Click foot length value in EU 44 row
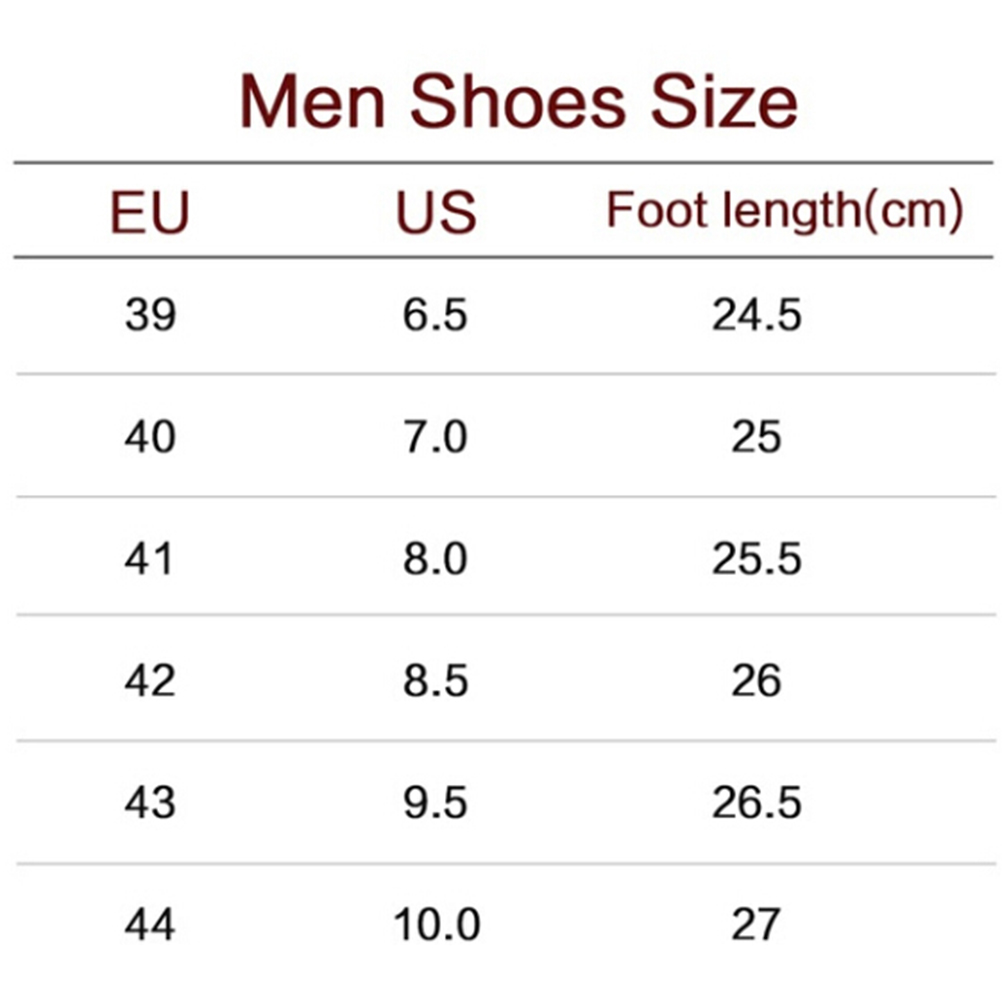Image resolution: width=1002 pixels, height=1002 pixels. (x=756, y=925)
